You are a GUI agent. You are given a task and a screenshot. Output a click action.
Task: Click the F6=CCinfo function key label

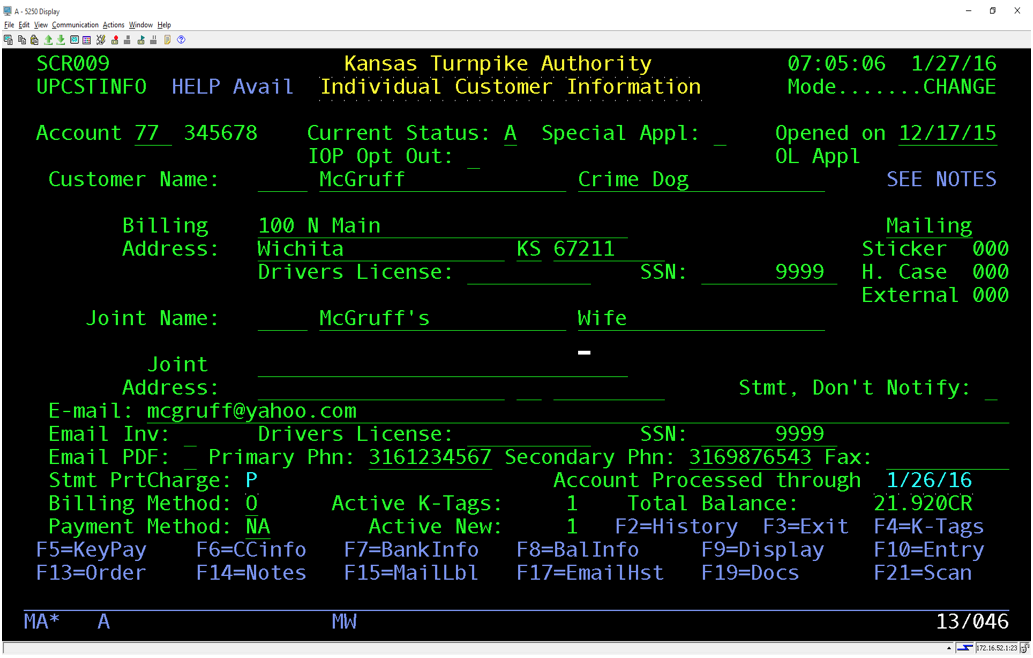click(251, 549)
